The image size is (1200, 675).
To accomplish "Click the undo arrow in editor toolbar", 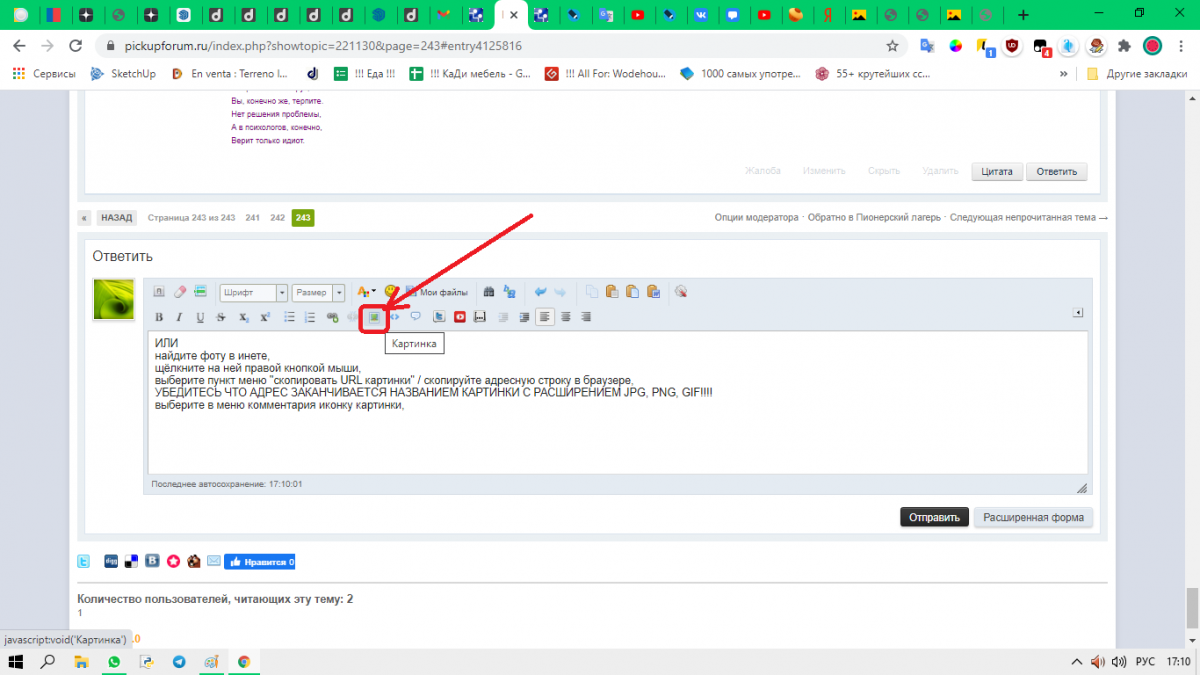I will click(541, 292).
